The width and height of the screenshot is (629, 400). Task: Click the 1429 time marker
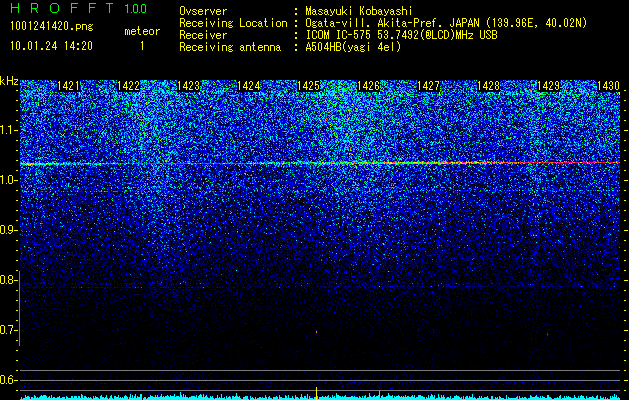click(x=548, y=86)
